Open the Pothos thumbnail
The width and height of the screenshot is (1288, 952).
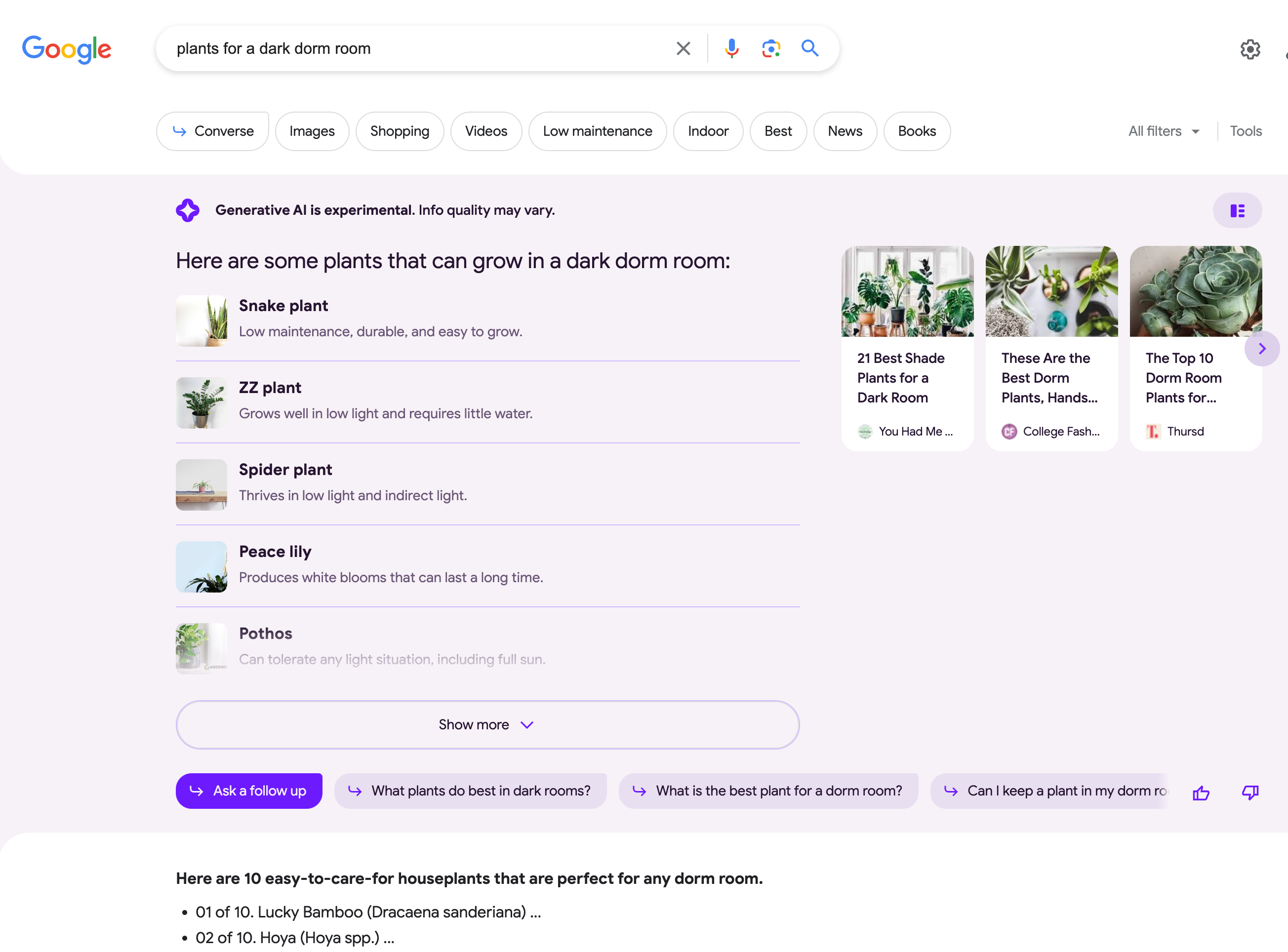tap(201, 648)
